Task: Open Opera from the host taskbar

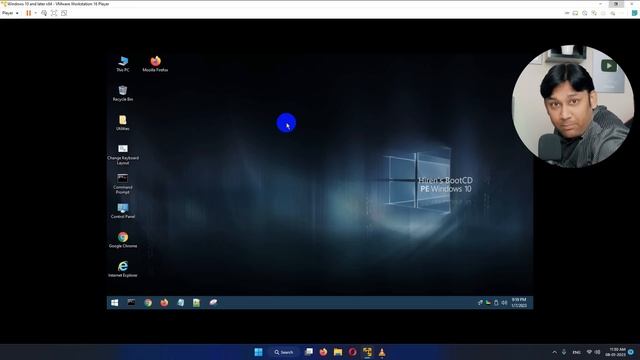Action: click(353, 352)
